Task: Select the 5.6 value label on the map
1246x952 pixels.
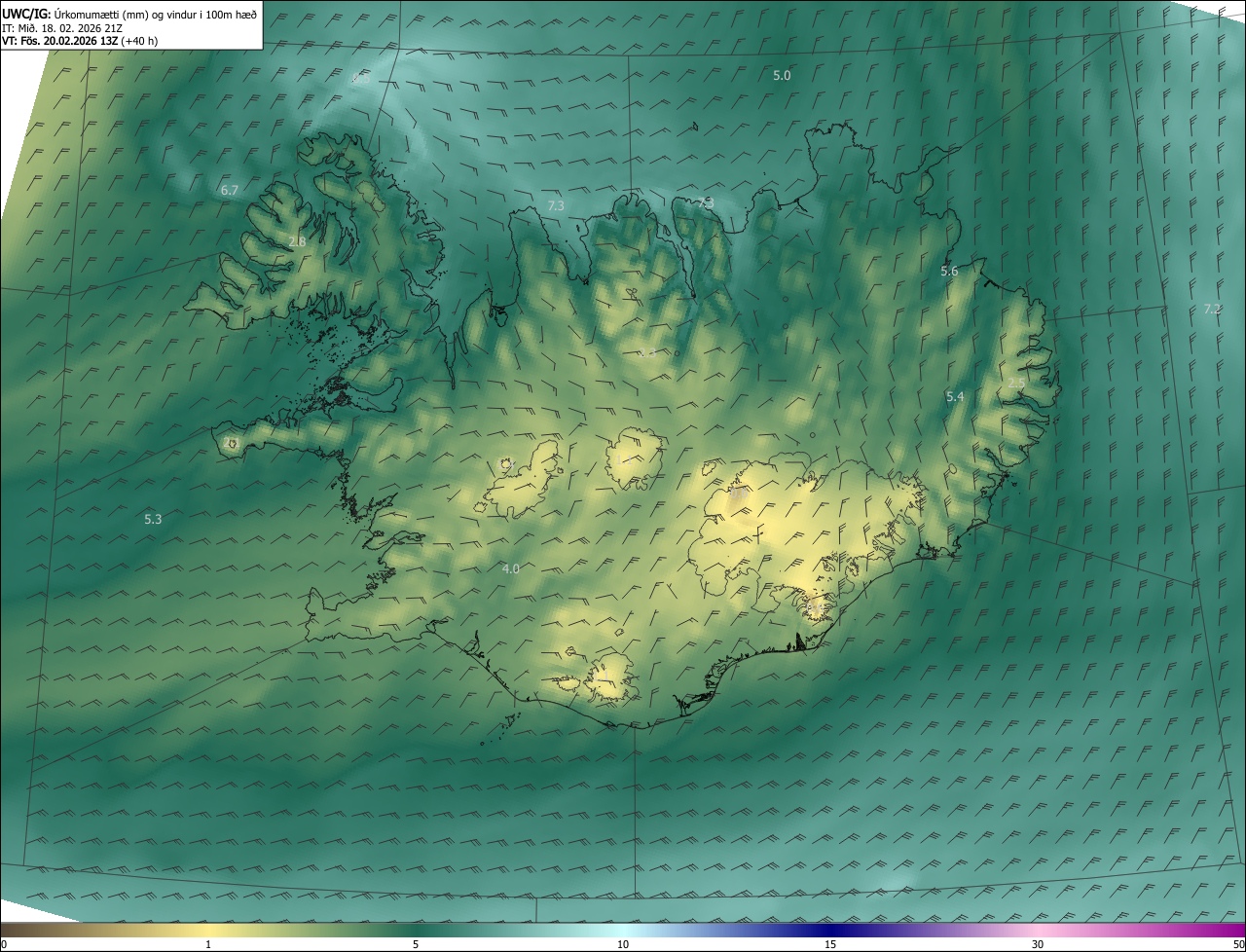Action: click(x=949, y=271)
